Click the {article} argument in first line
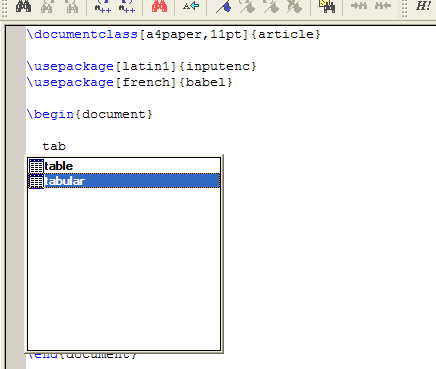Viewport: 436px width, 369px height. pyautogui.click(x=285, y=34)
